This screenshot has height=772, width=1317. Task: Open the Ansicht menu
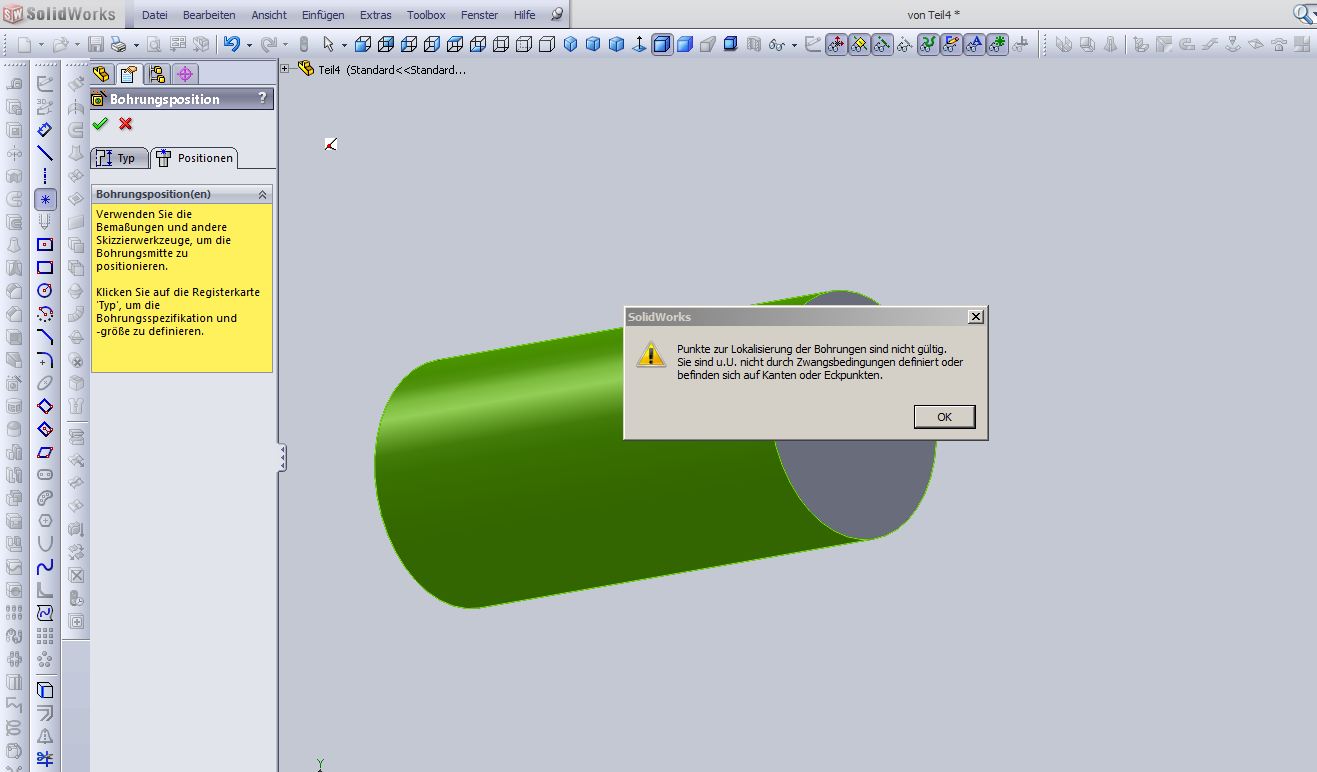269,15
